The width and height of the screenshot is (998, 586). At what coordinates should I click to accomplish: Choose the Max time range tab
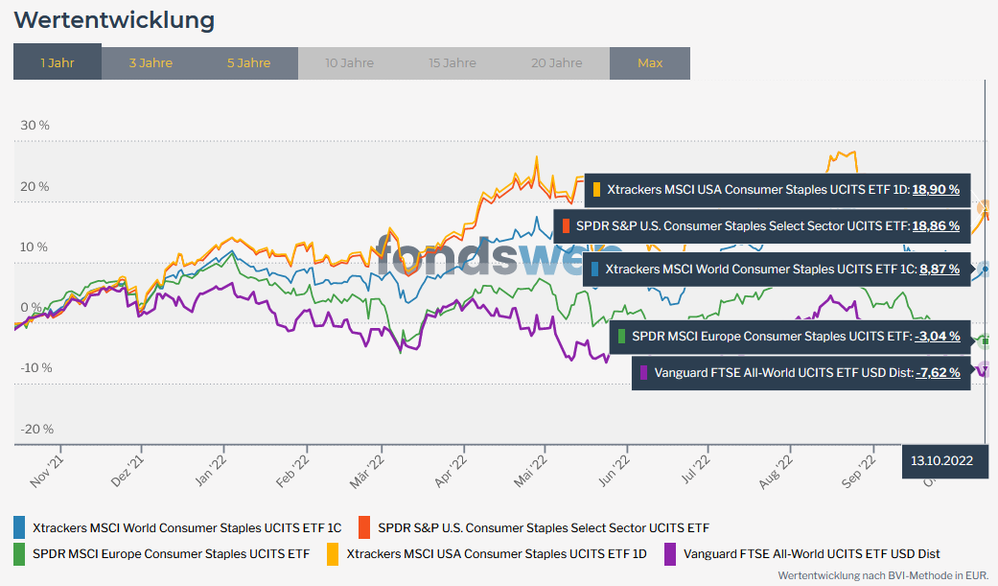pyautogui.click(x=649, y=63)
